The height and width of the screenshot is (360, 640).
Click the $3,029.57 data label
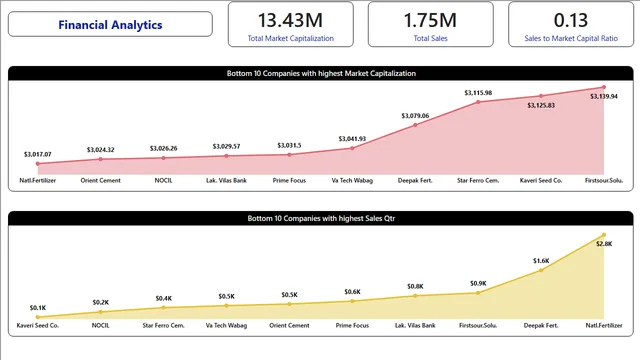tap(226, 146)
